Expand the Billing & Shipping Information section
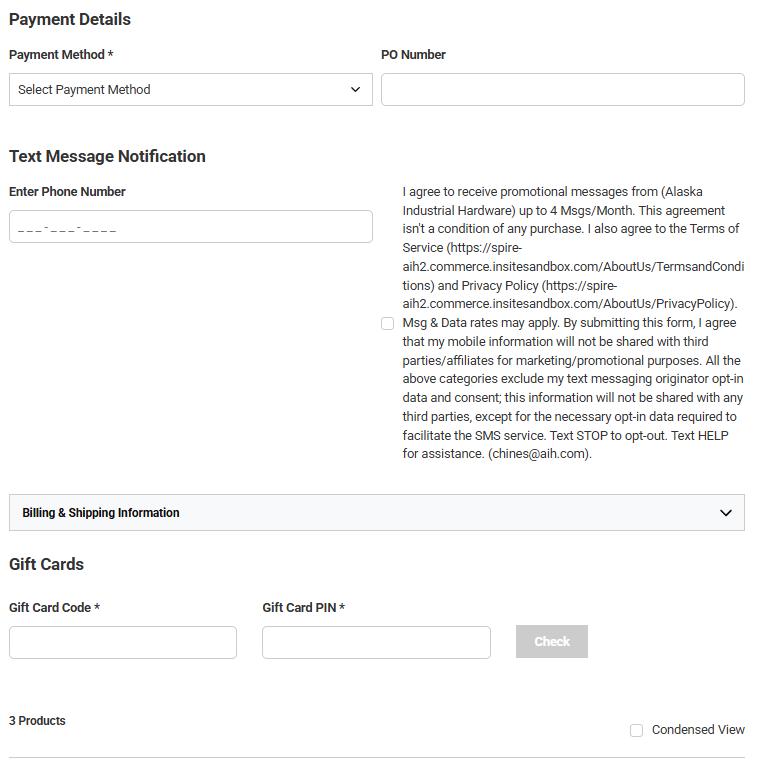Screen dimensions: 766x761 [x=376, y=513]
